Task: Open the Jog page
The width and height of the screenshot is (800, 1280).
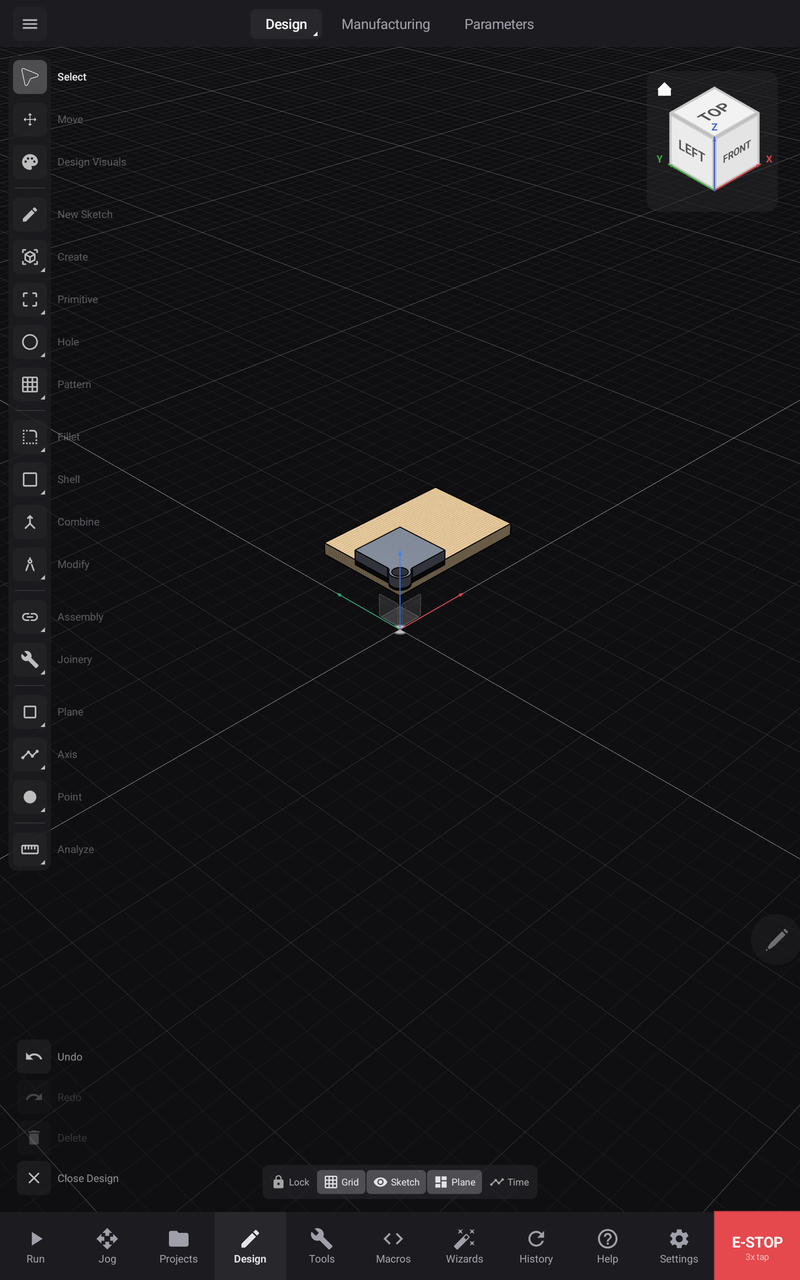Action: (107, 1246)
